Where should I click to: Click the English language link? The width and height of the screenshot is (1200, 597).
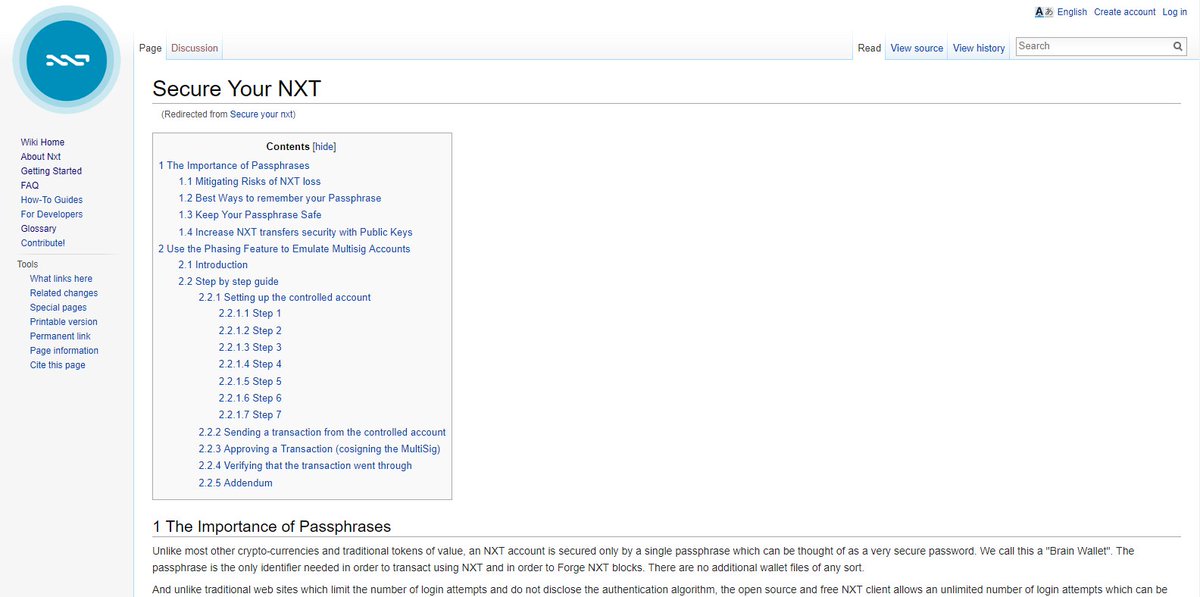[1072, 12]
